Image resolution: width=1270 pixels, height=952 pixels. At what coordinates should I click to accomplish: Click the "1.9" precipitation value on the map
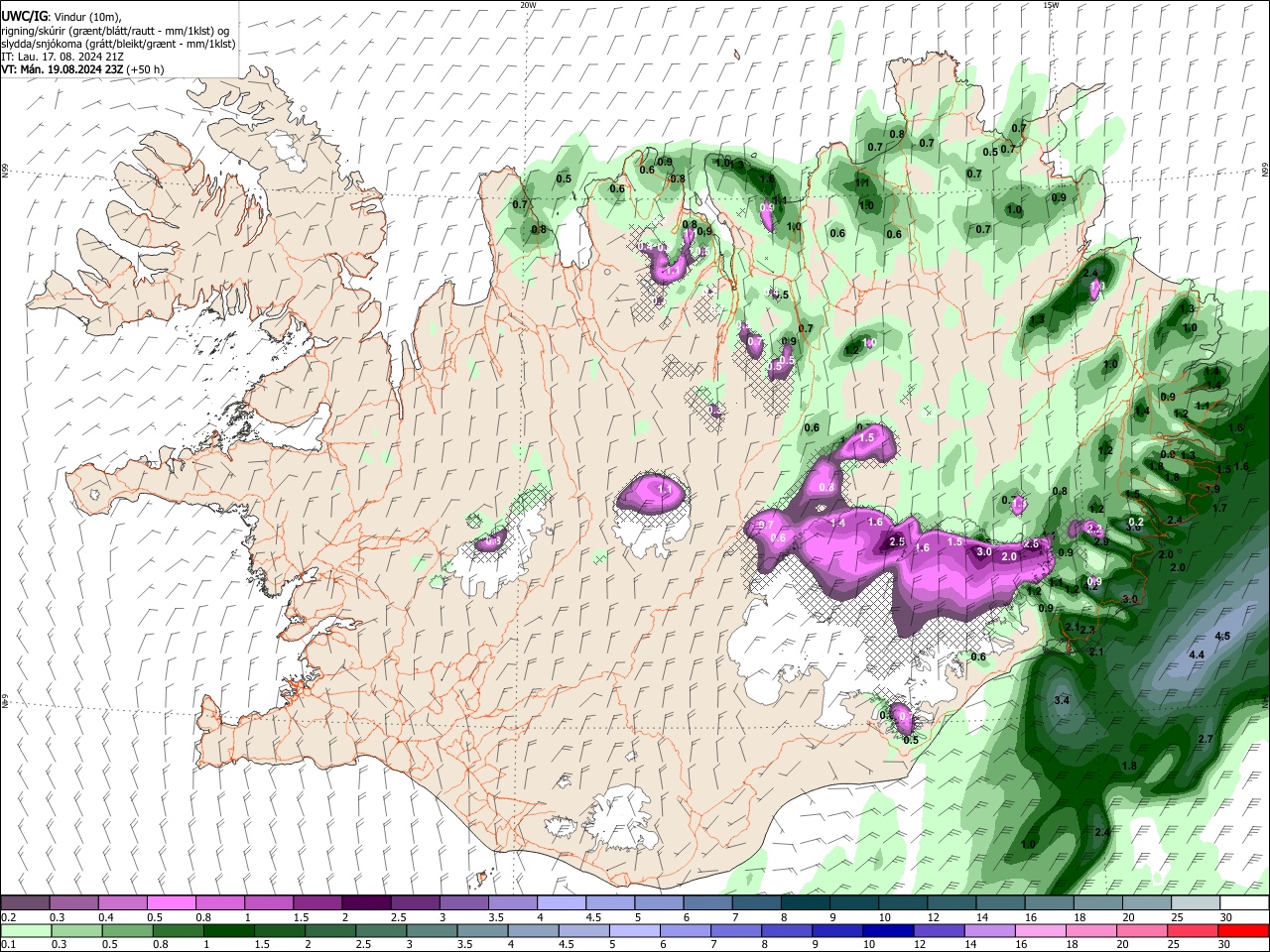1212,489
